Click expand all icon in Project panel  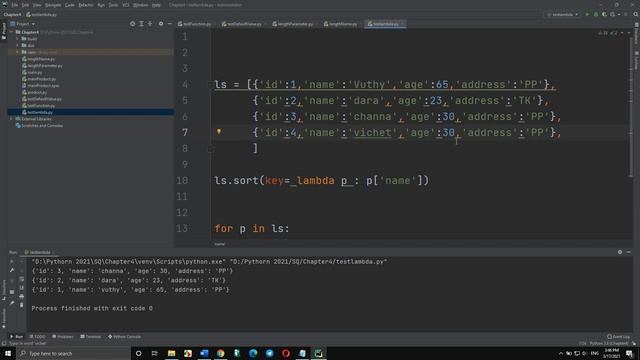[141, 24]
